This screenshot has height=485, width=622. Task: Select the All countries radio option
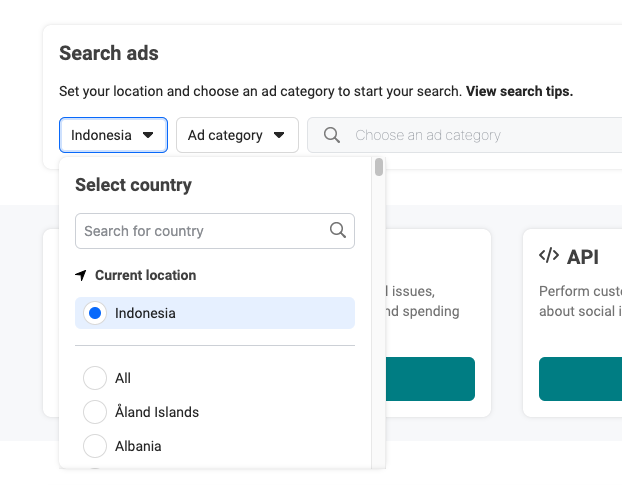pyautogui.click(x=95, y=378)
